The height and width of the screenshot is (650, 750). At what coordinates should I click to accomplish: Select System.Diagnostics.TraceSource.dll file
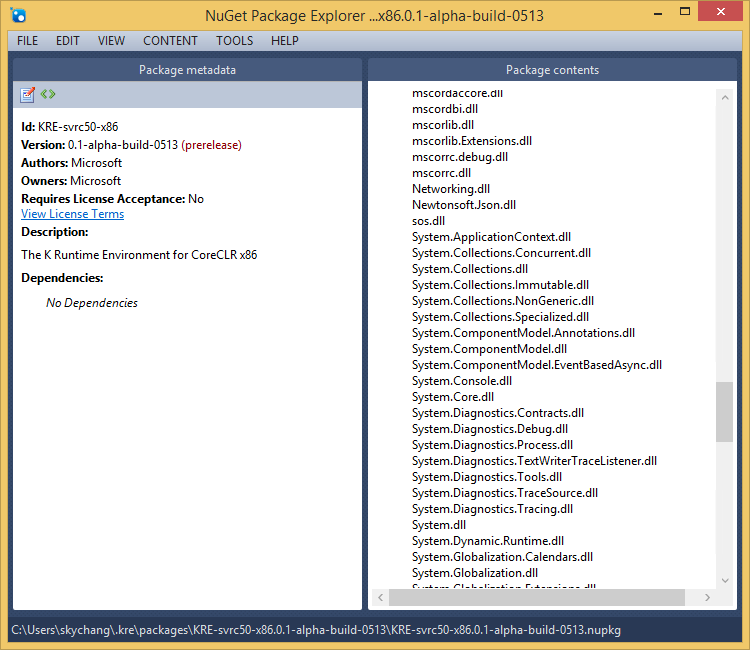pos(505,493)
